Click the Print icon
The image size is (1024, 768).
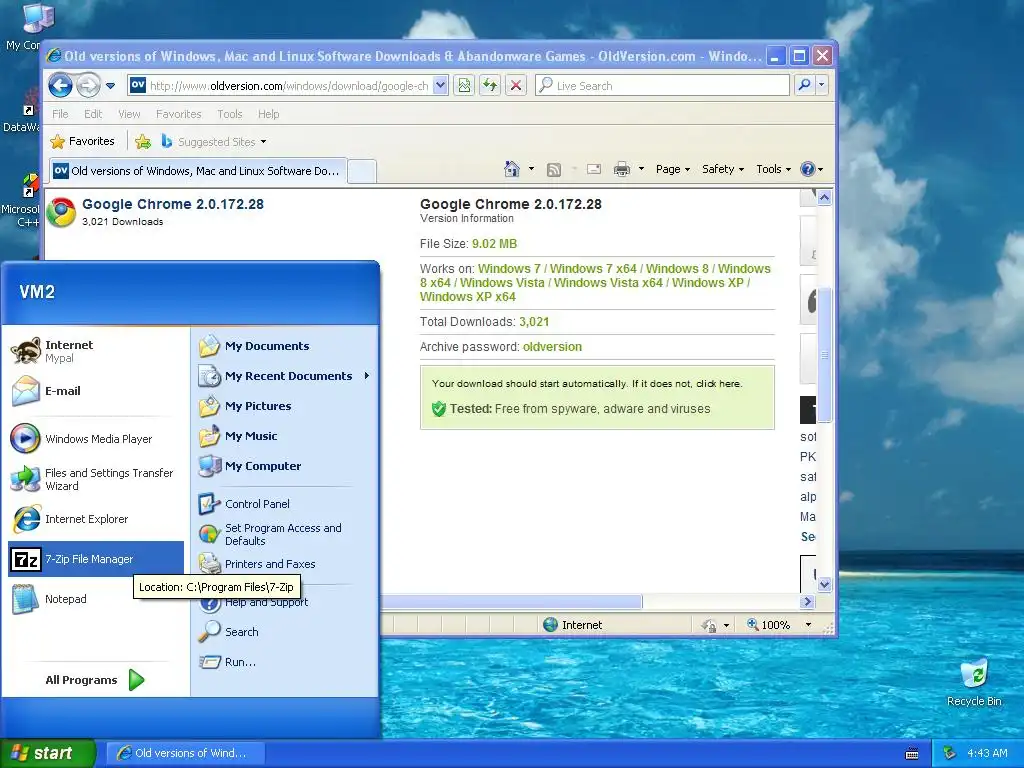(x=622, y=169)
